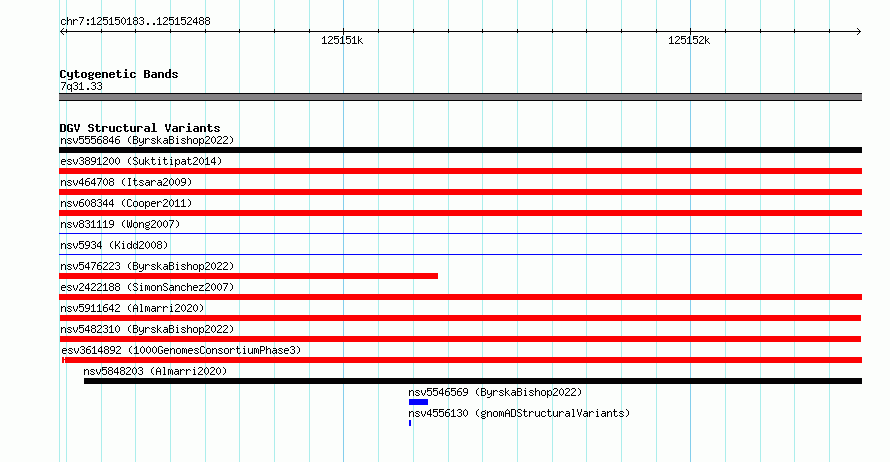Image resolution: width=890 pixels, height=462 pixels.
Task: Open nsv5482310 (ByrskaBishop2022) label
Action: [x=147, y=329]
